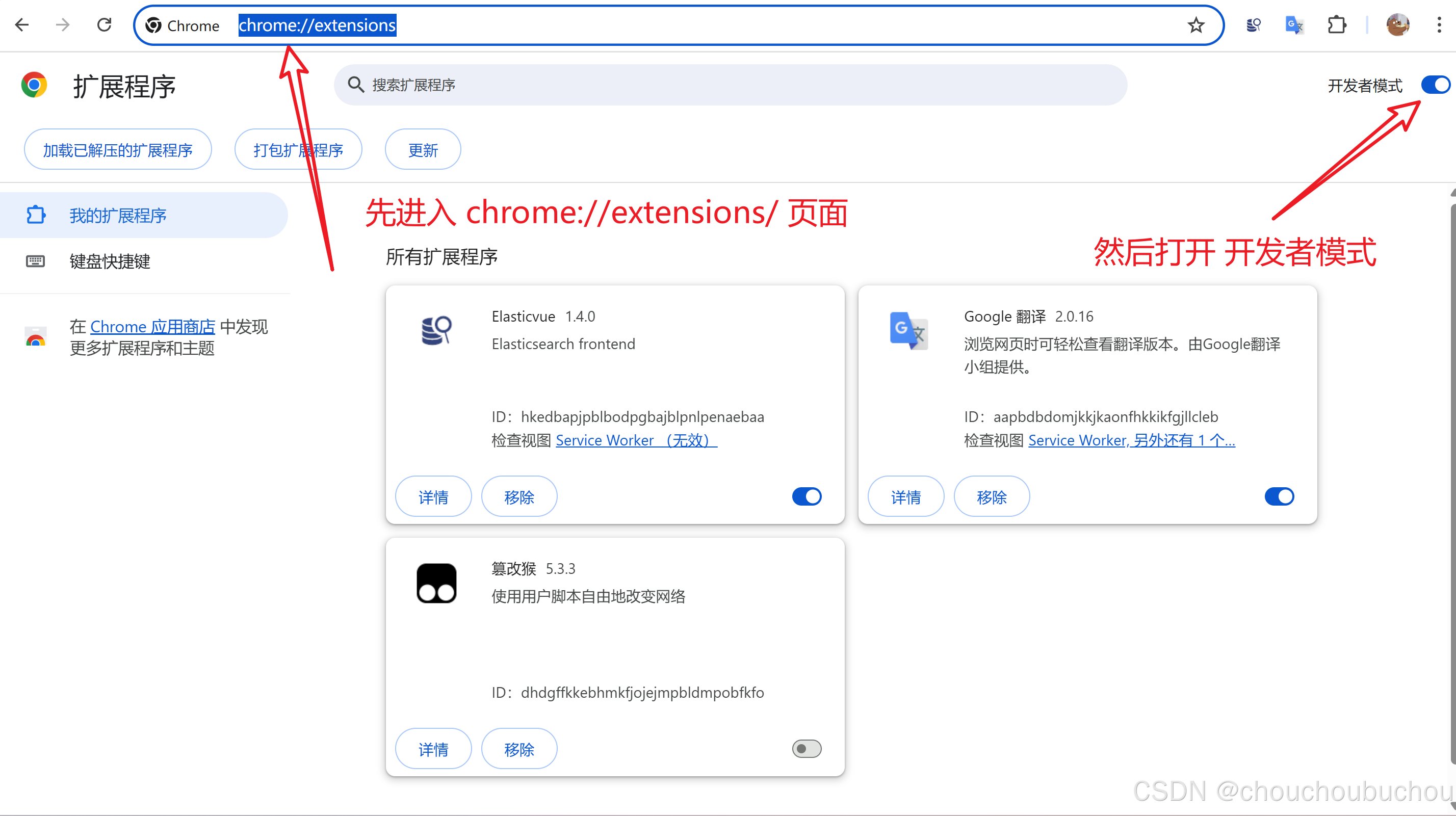The image size is (1456, 816).
Task: Open the extensions puzzle menu
Action: pos(1337,25)
